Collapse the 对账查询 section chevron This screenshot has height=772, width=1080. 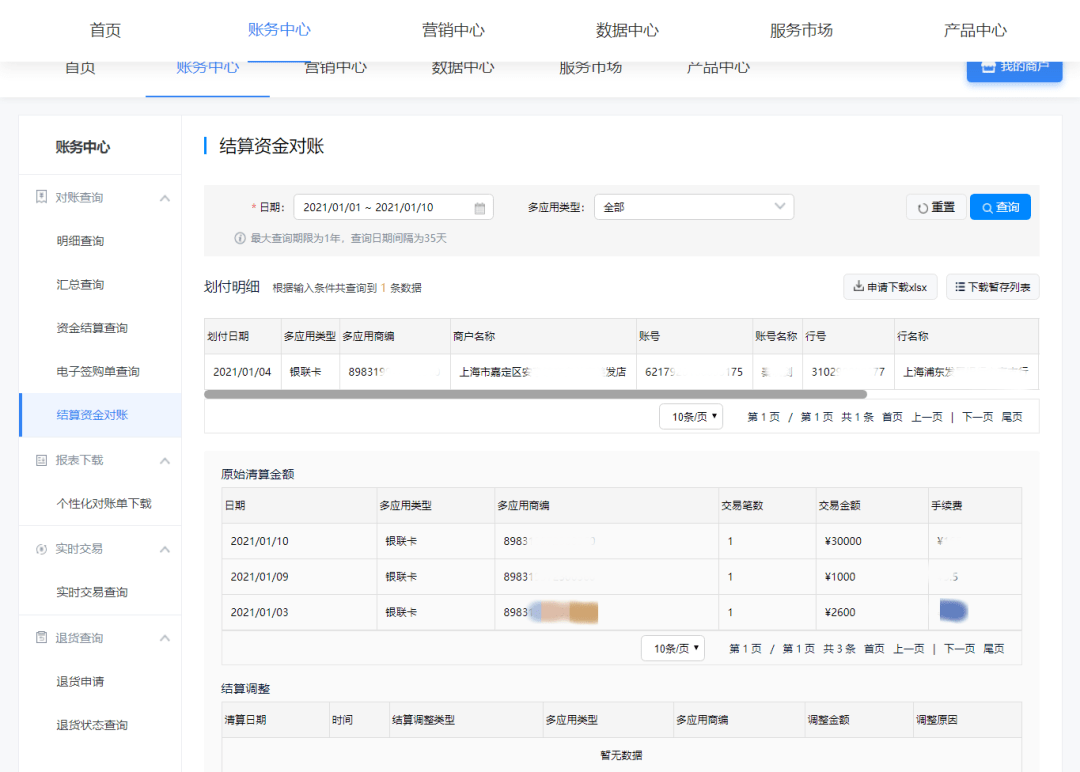165,198
